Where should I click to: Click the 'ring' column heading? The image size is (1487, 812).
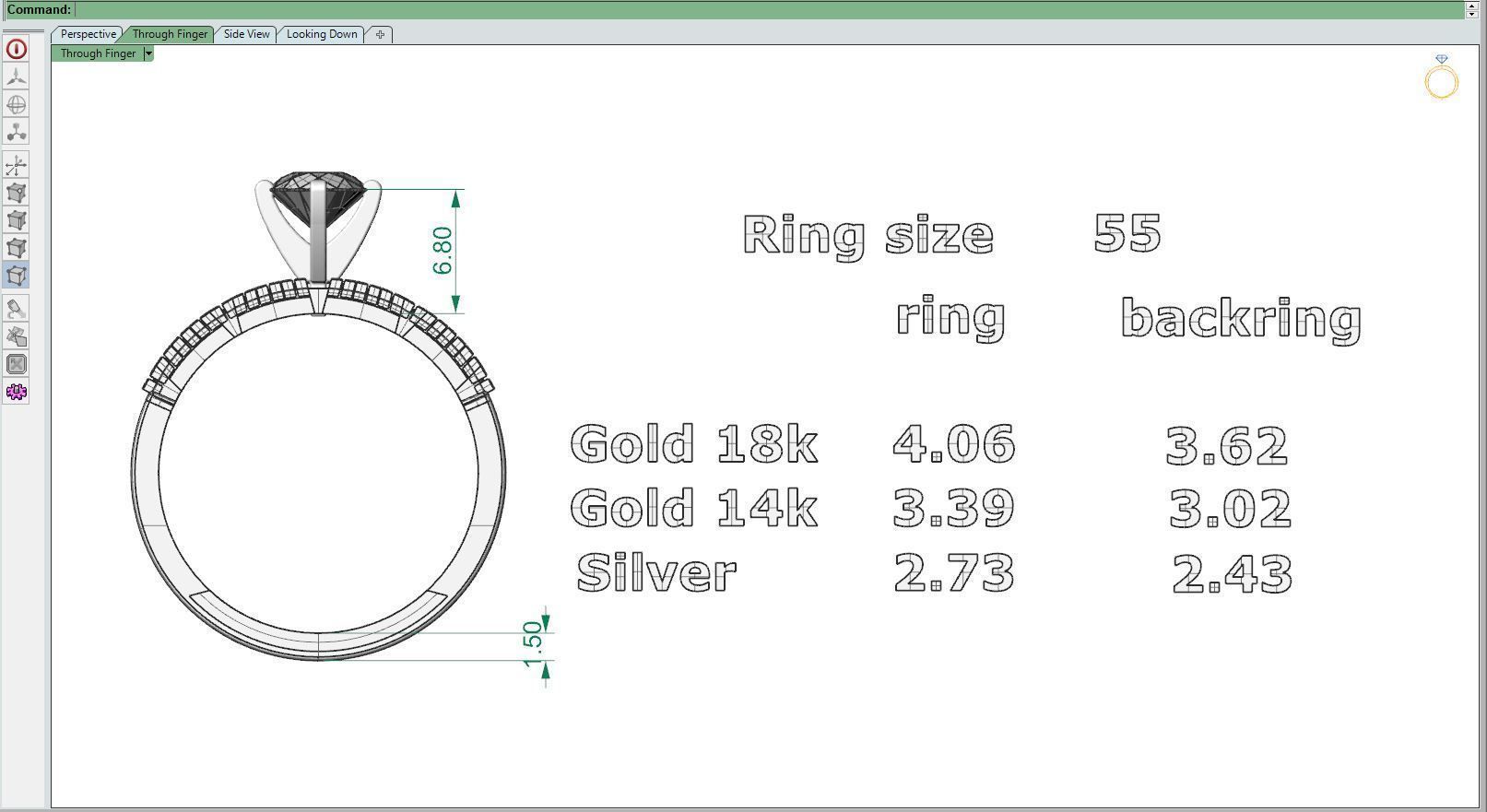coord(950,318)
